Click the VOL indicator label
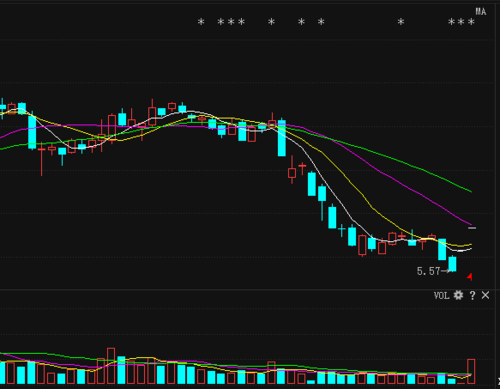Viewport: 500px width, 389px height. point(442,295)
